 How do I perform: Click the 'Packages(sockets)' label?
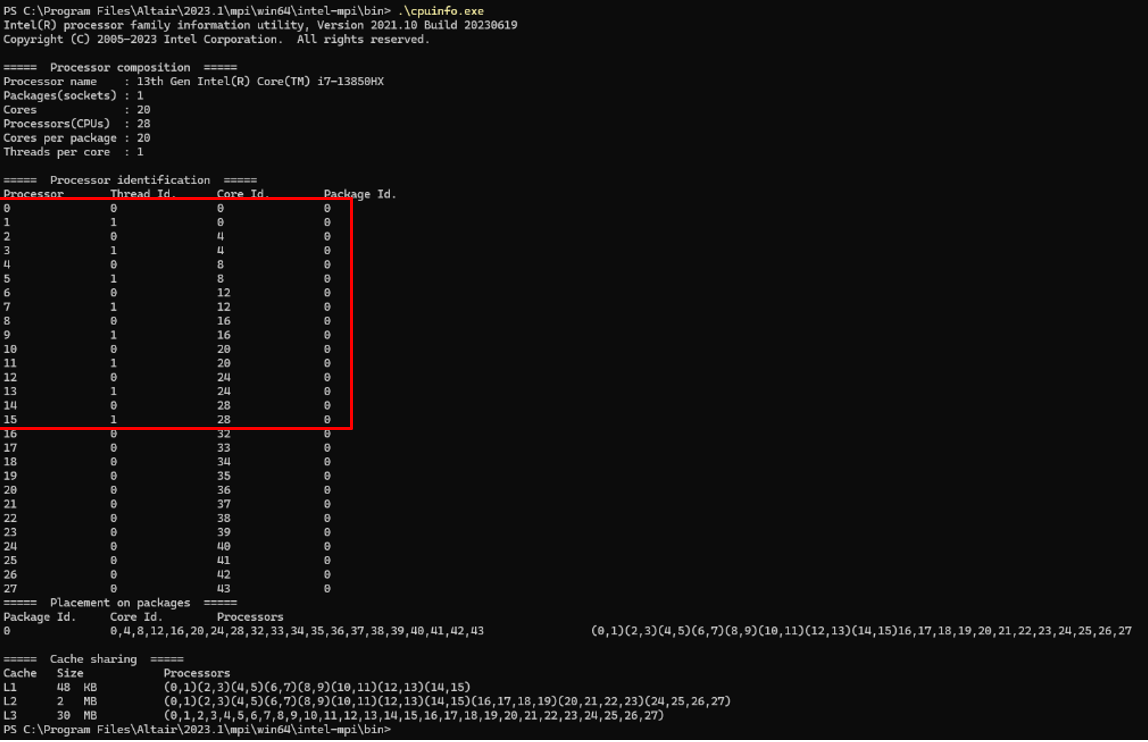tap(60, 95)
